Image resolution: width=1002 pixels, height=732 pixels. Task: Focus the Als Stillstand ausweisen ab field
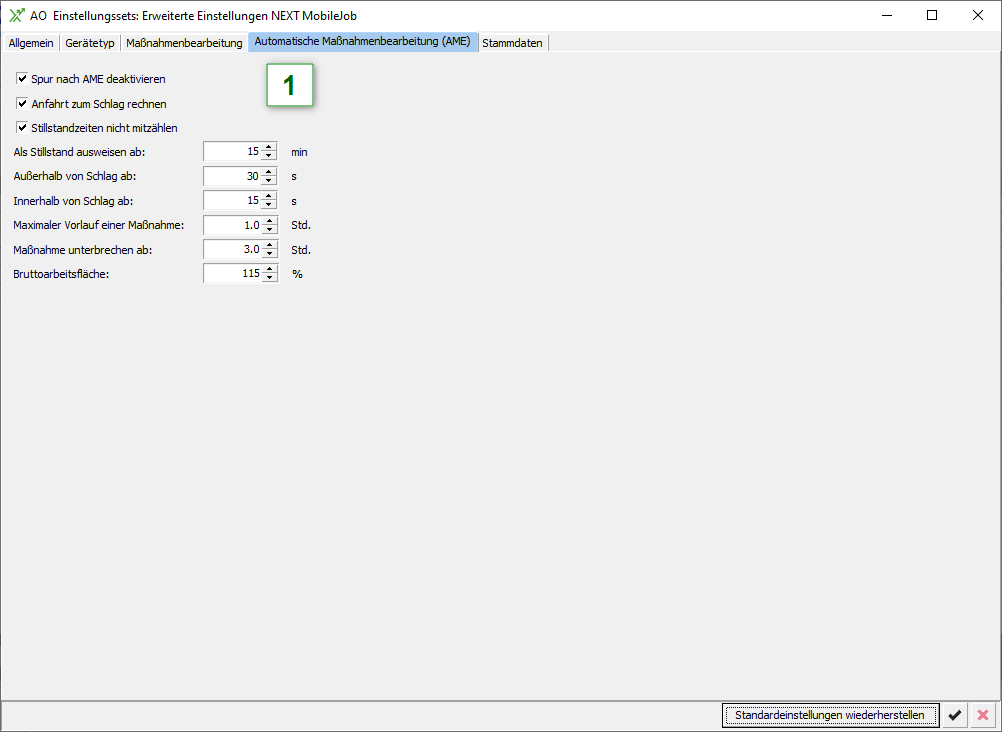pos(232,152)
